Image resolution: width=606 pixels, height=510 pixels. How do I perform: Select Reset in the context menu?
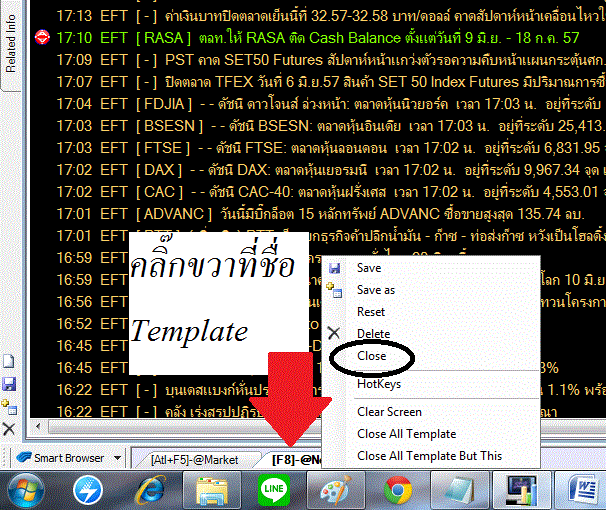(x=371, y=312)
